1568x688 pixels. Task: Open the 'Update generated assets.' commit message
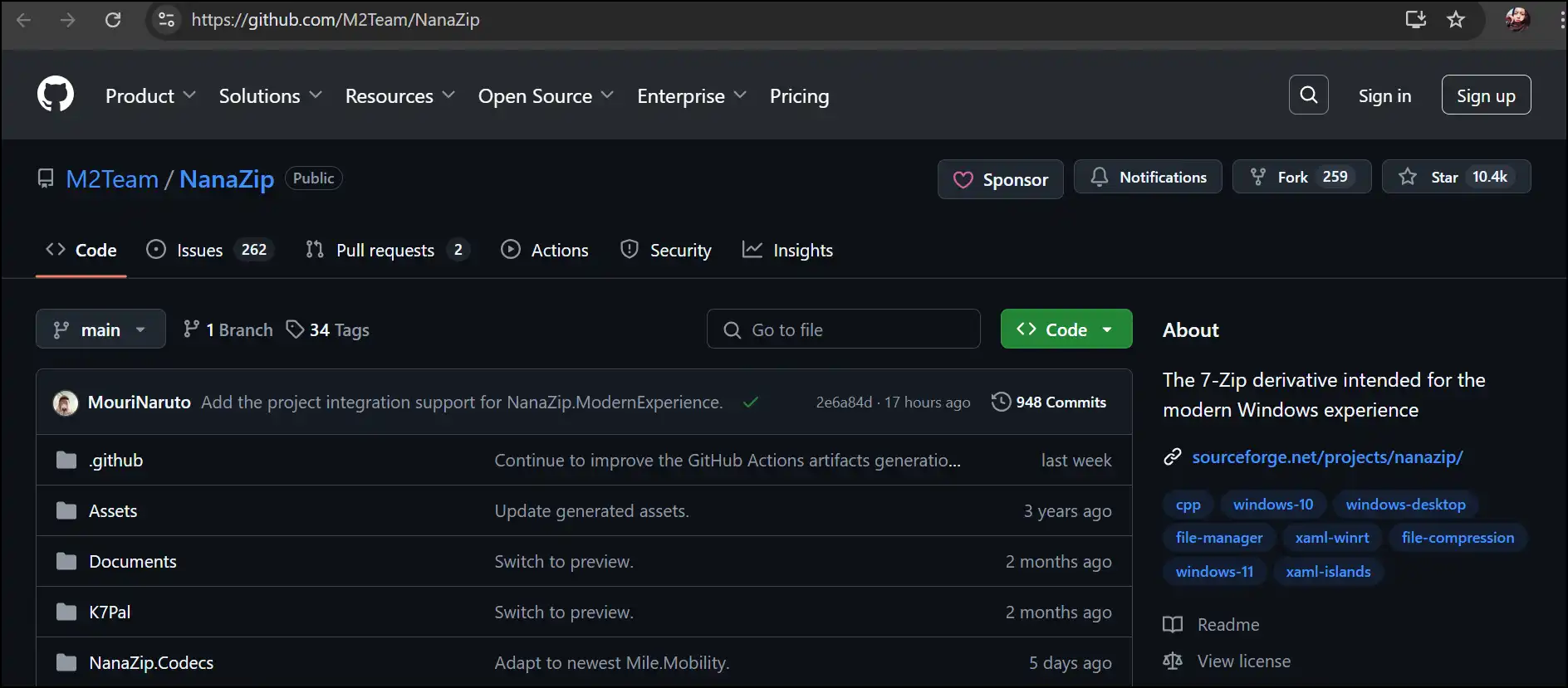point(591,510)
